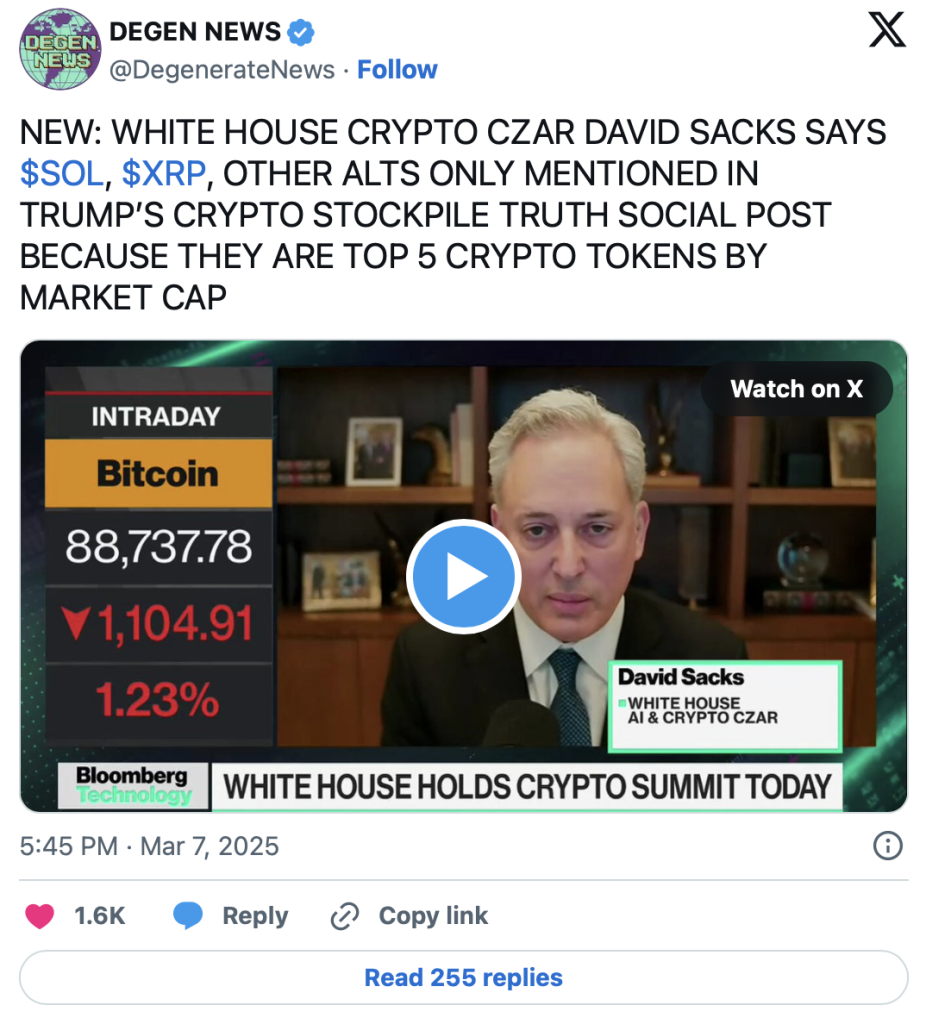Image resolution: width=926 pixels, height=1024 pixels.
Task: Like the tweet with the heart icon
Action: click(x=39, y=916)
